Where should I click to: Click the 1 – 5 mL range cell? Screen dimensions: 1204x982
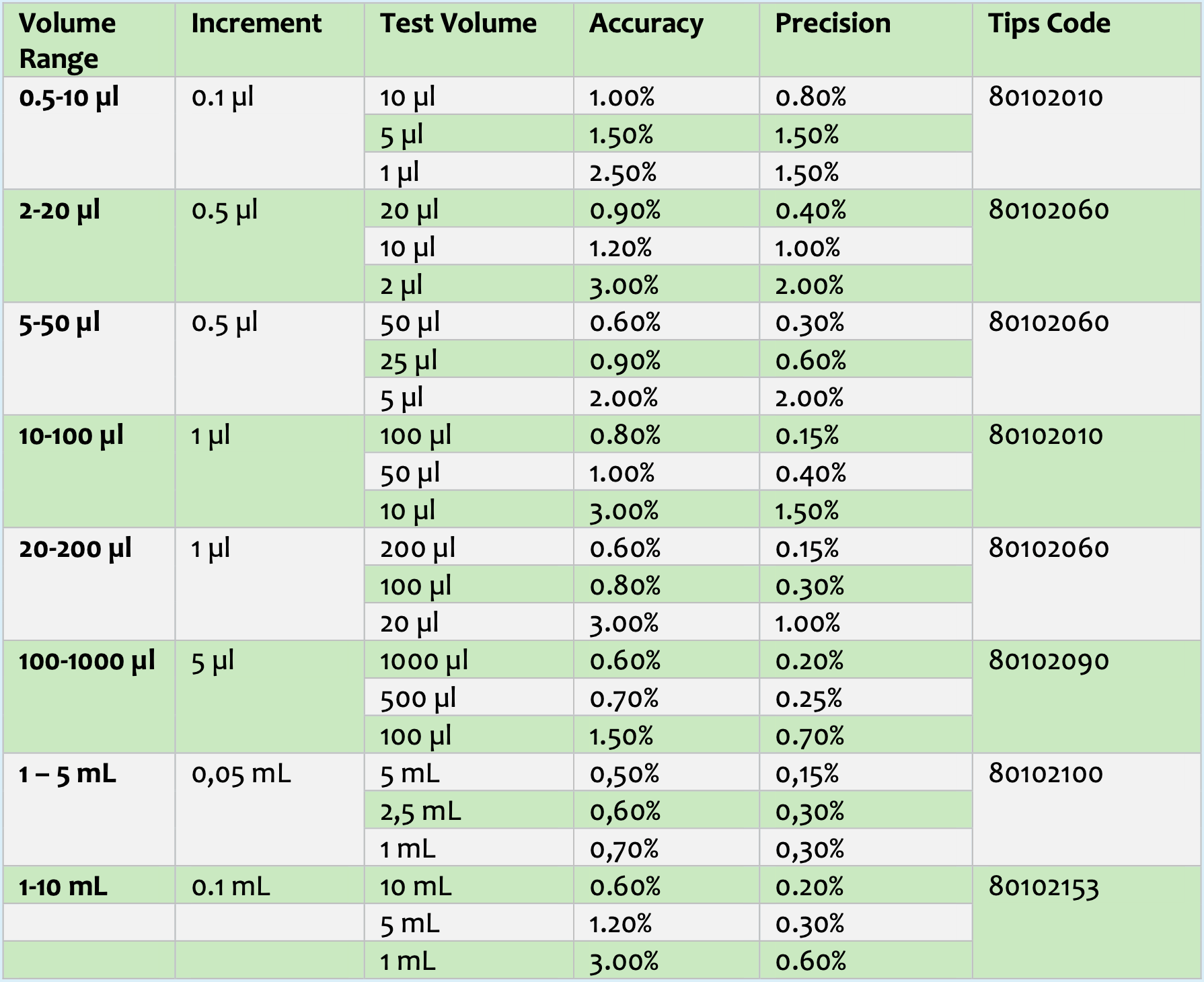89,809
